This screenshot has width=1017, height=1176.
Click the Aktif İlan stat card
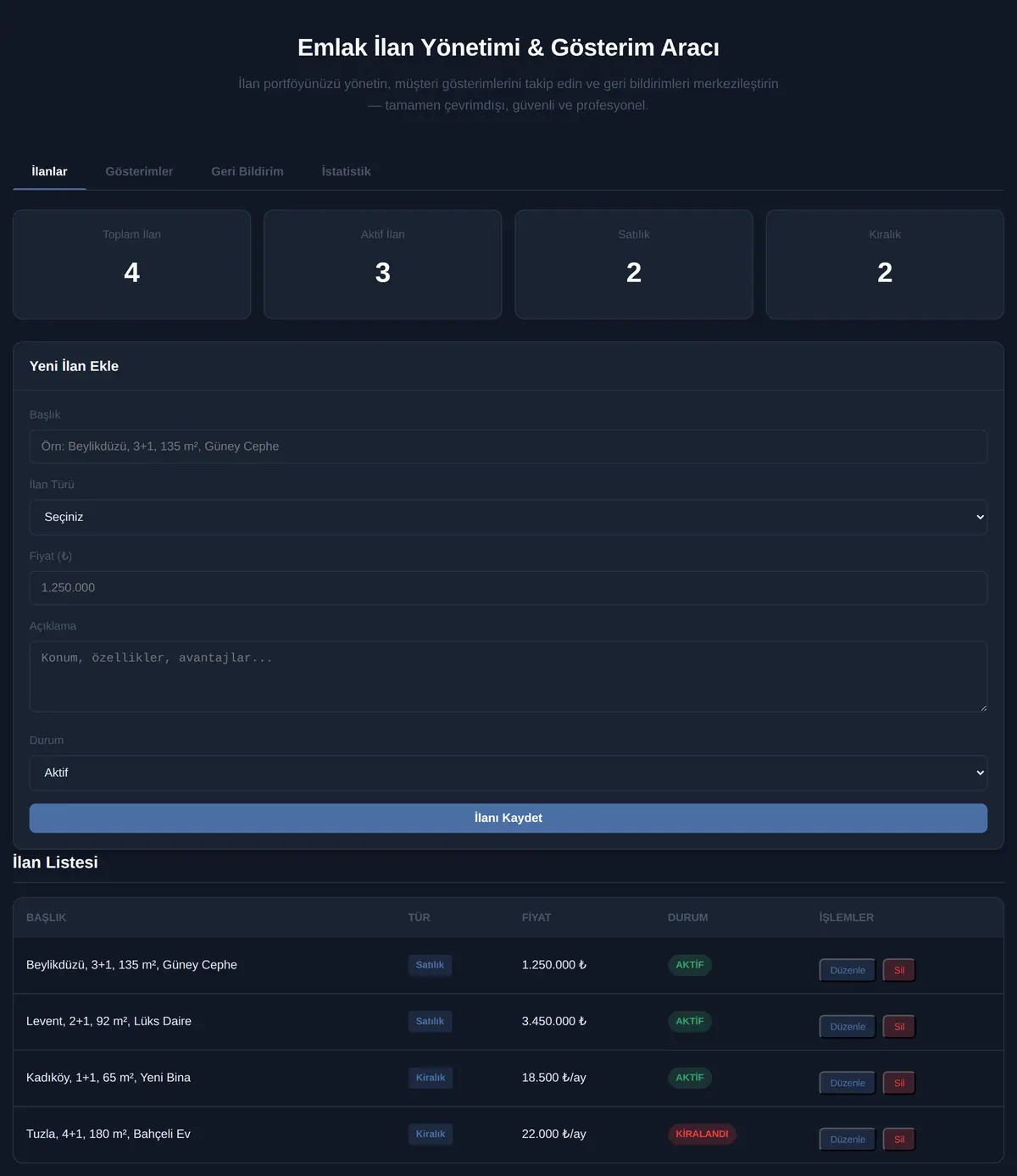tap(383, 264)
